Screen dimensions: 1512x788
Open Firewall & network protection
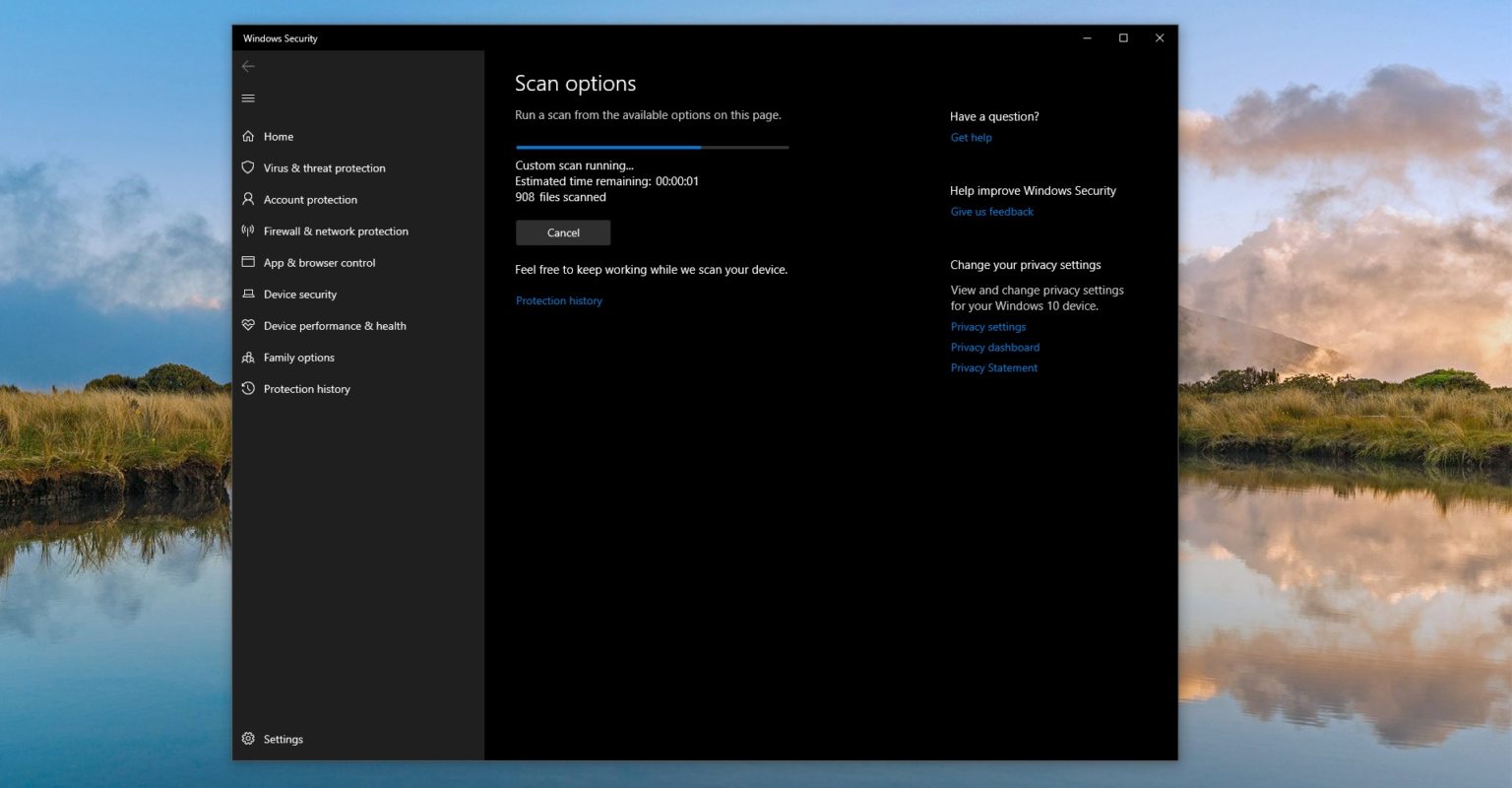[336, 230]
